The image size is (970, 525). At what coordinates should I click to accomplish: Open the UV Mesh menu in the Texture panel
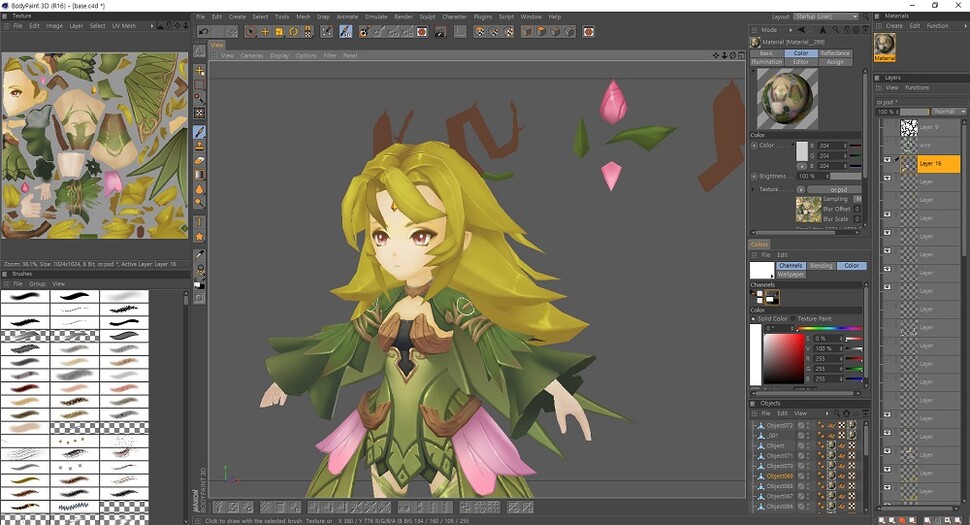click(x=124, y=26)
